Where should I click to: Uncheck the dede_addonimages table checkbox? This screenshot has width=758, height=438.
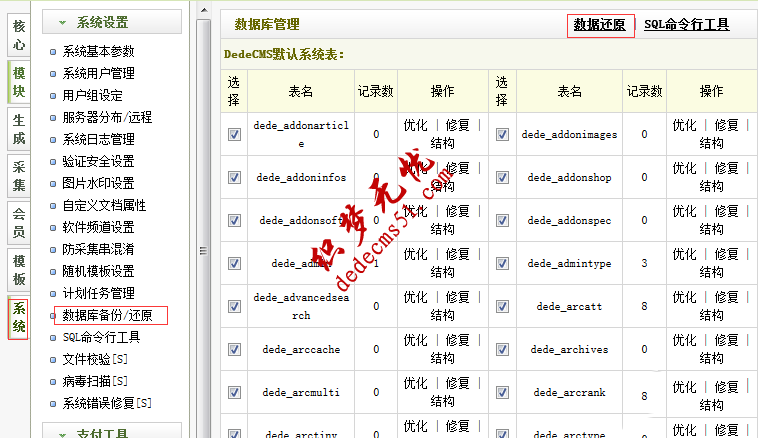coord(502,134)
